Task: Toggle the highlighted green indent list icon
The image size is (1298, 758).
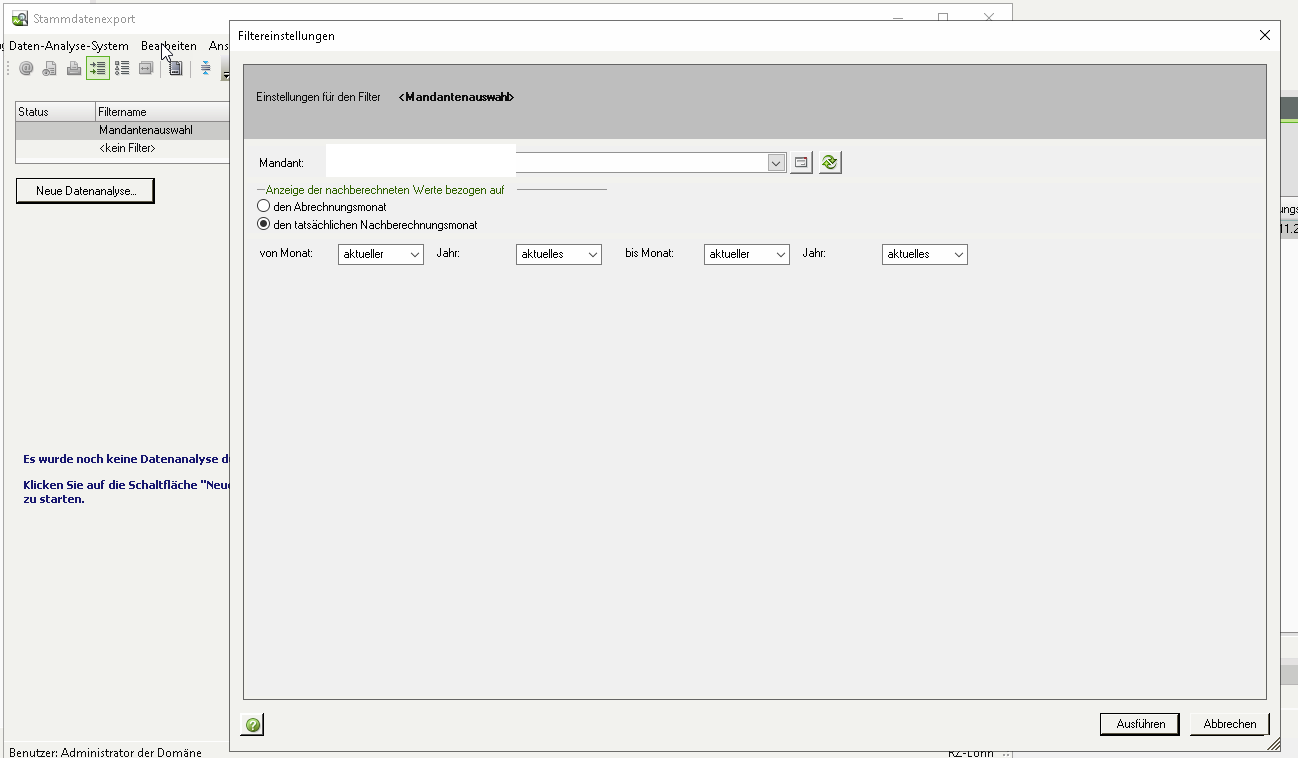Action: (x=97, y=68)
